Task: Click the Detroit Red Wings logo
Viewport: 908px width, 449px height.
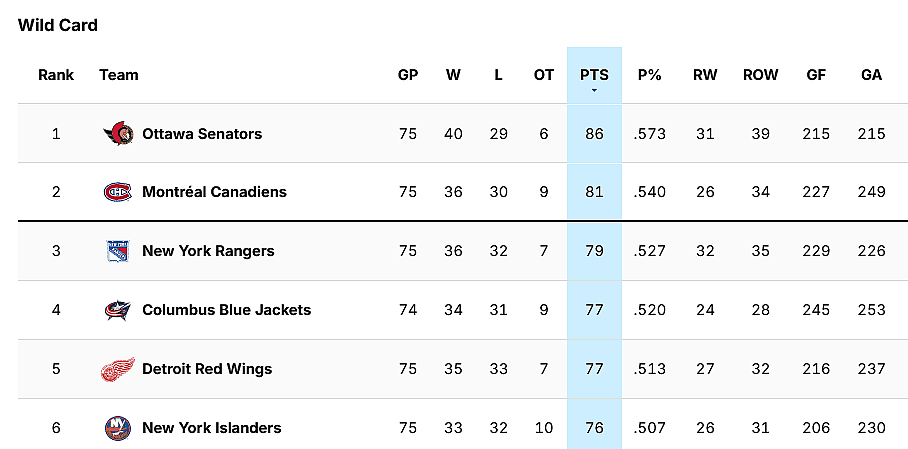Action: [x=118, y=369]
